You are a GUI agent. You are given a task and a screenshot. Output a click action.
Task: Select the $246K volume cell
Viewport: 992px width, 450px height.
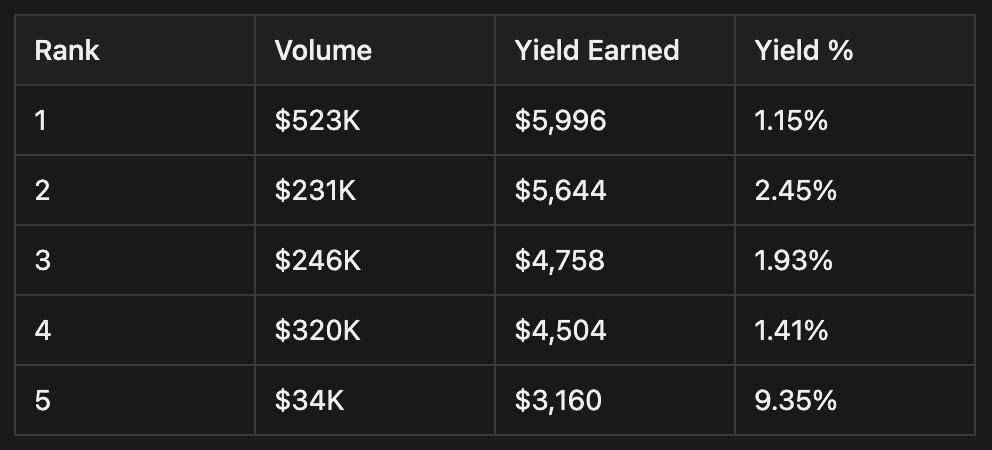318,261
